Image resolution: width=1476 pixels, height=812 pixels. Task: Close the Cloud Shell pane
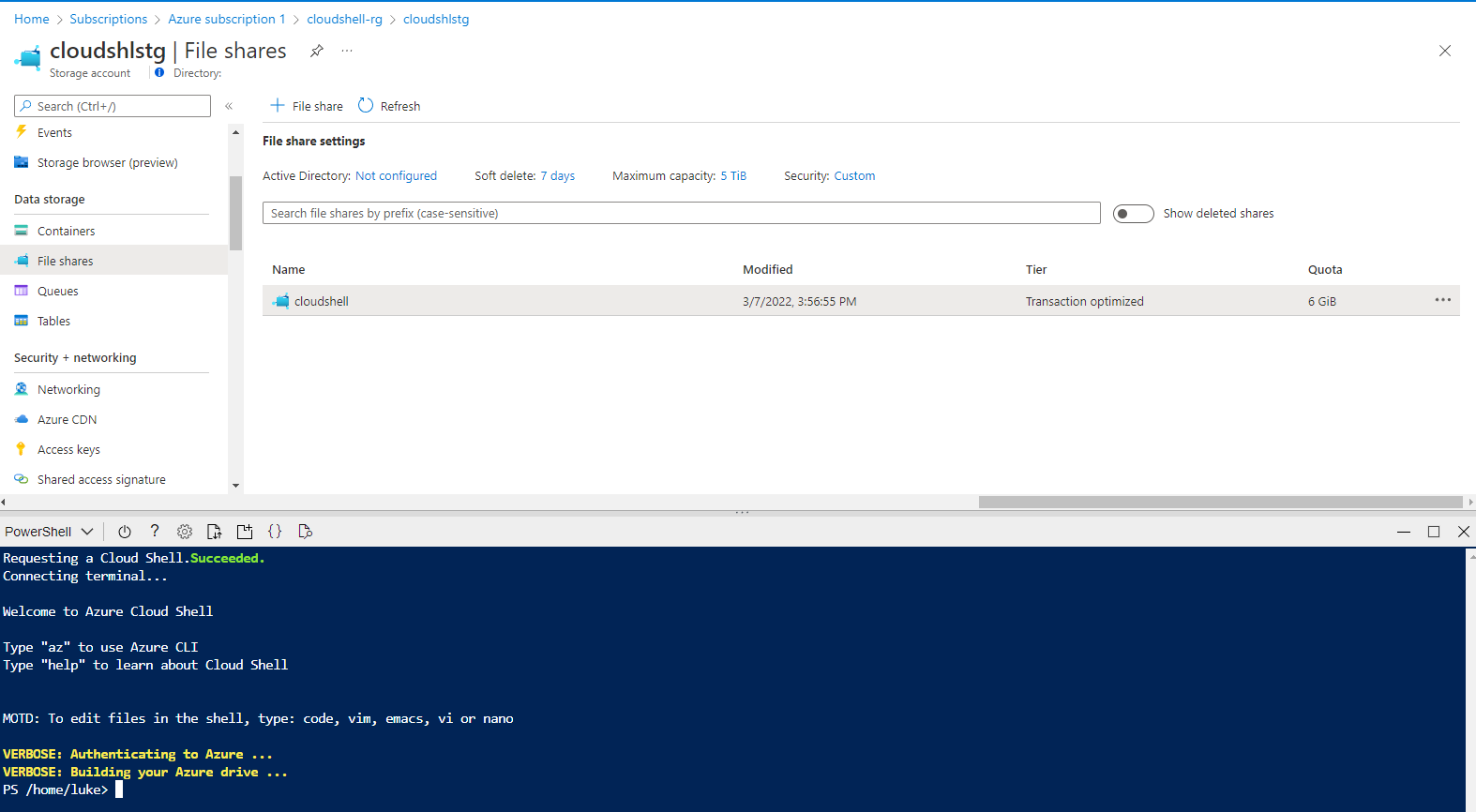(x=1464, y=532)
